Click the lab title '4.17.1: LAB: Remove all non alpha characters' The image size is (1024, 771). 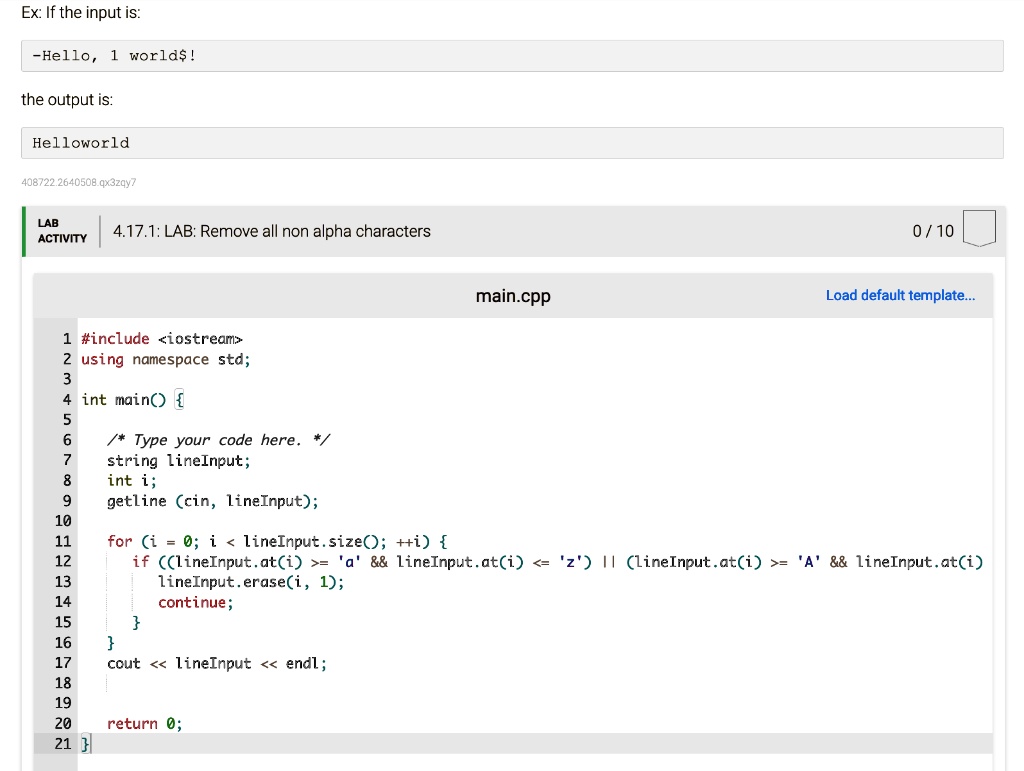click(x=272, y=232)
